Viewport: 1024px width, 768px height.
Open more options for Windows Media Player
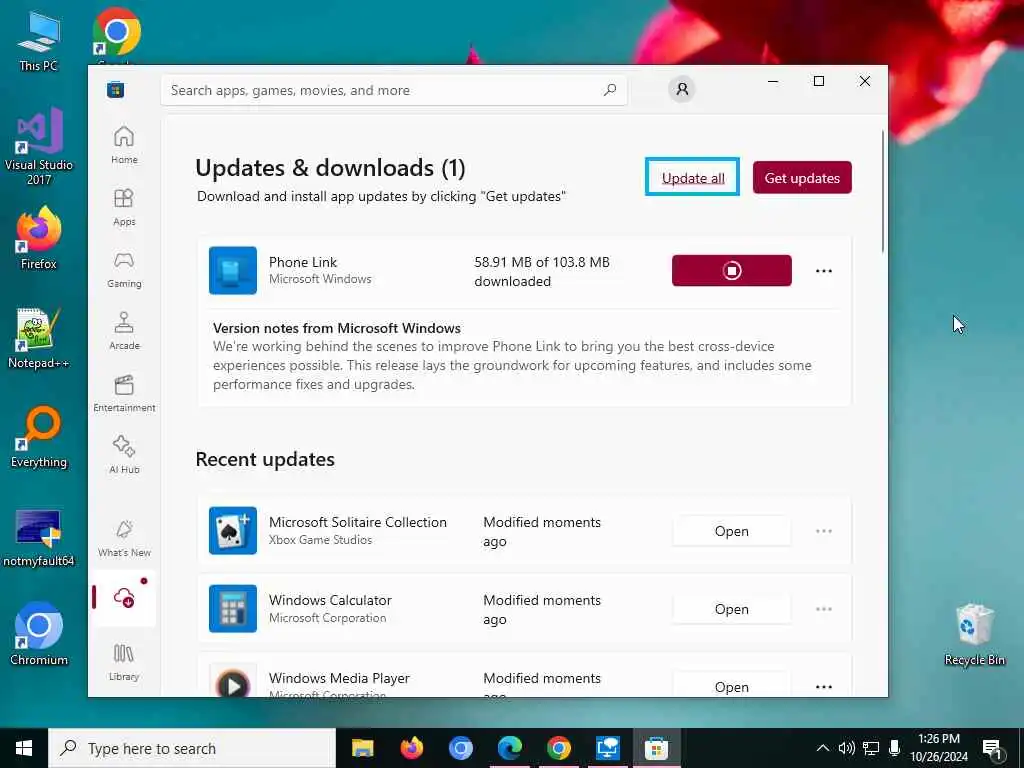point(824,686)
